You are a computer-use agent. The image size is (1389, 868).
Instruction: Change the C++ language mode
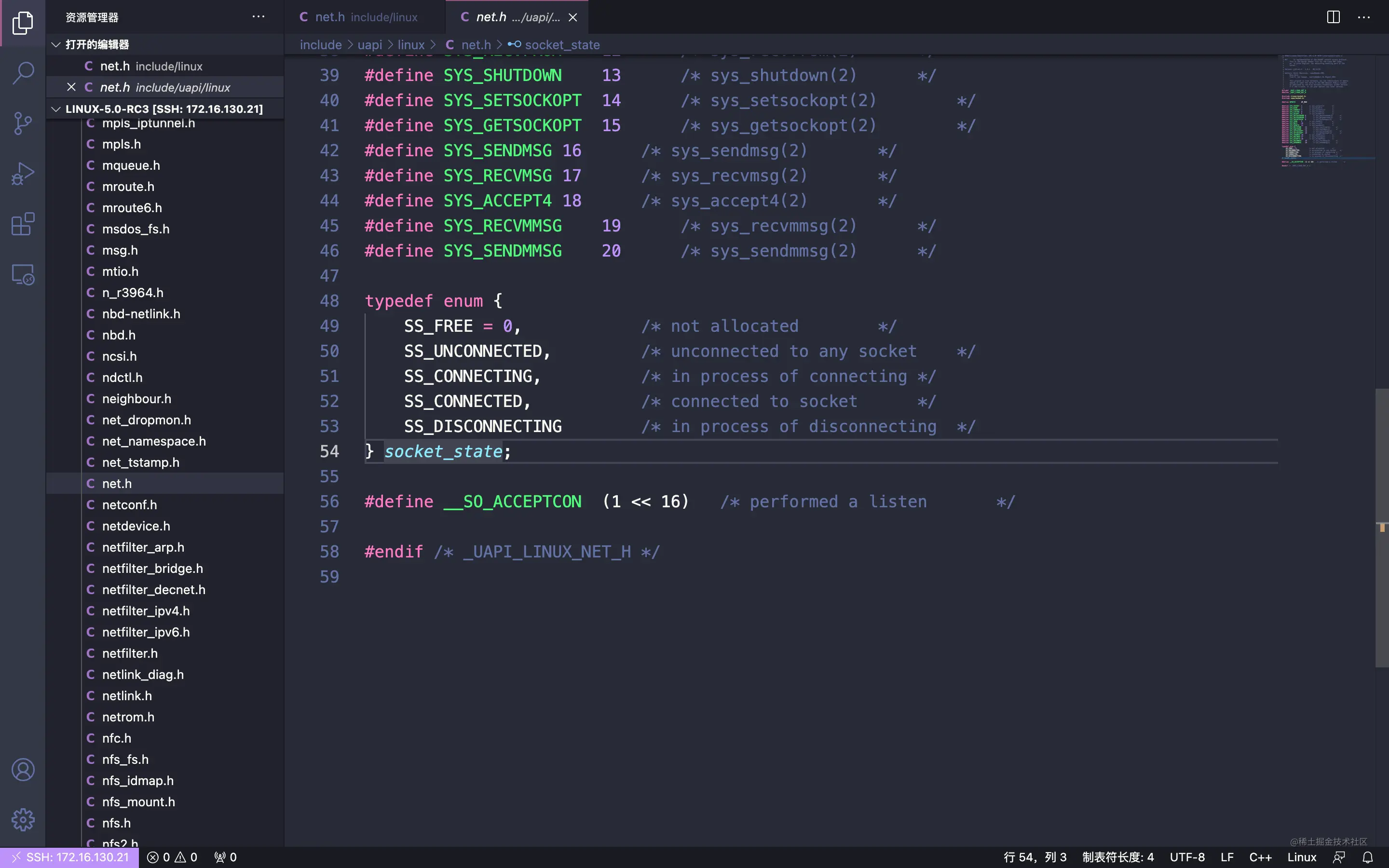[x=1260, y=857]
